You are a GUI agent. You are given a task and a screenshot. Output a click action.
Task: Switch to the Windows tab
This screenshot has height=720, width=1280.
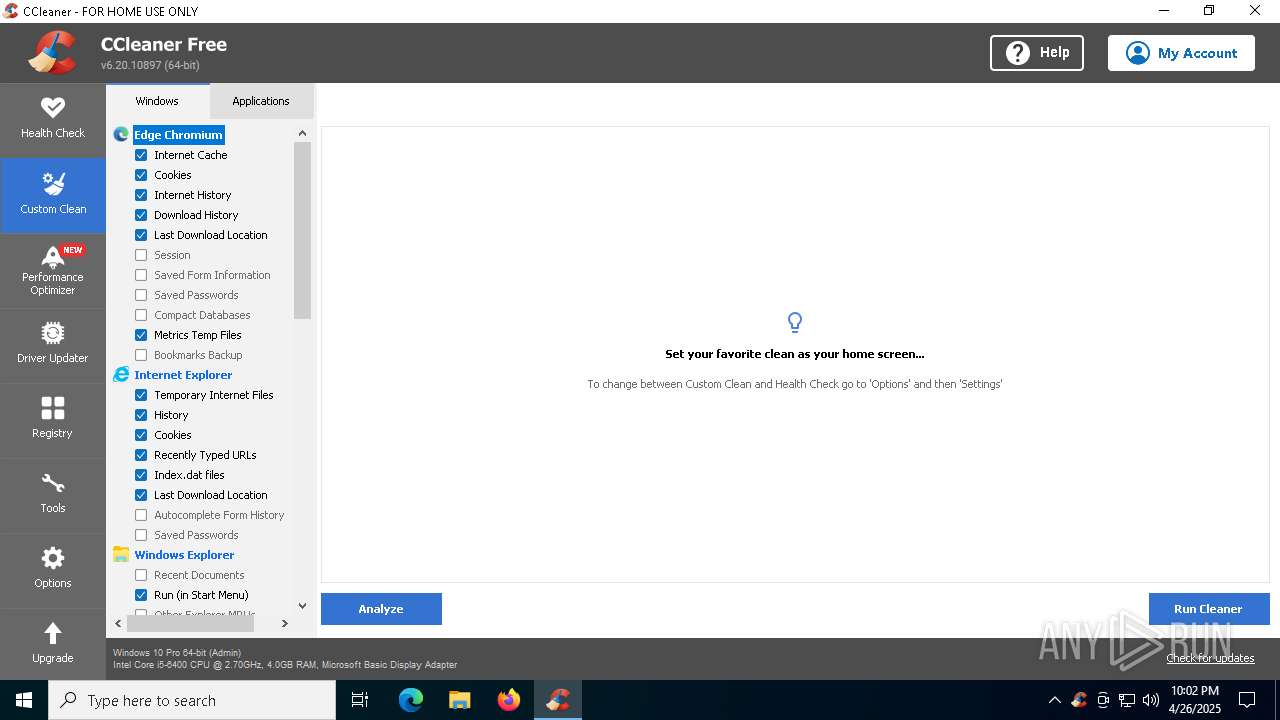click(157, 101)
